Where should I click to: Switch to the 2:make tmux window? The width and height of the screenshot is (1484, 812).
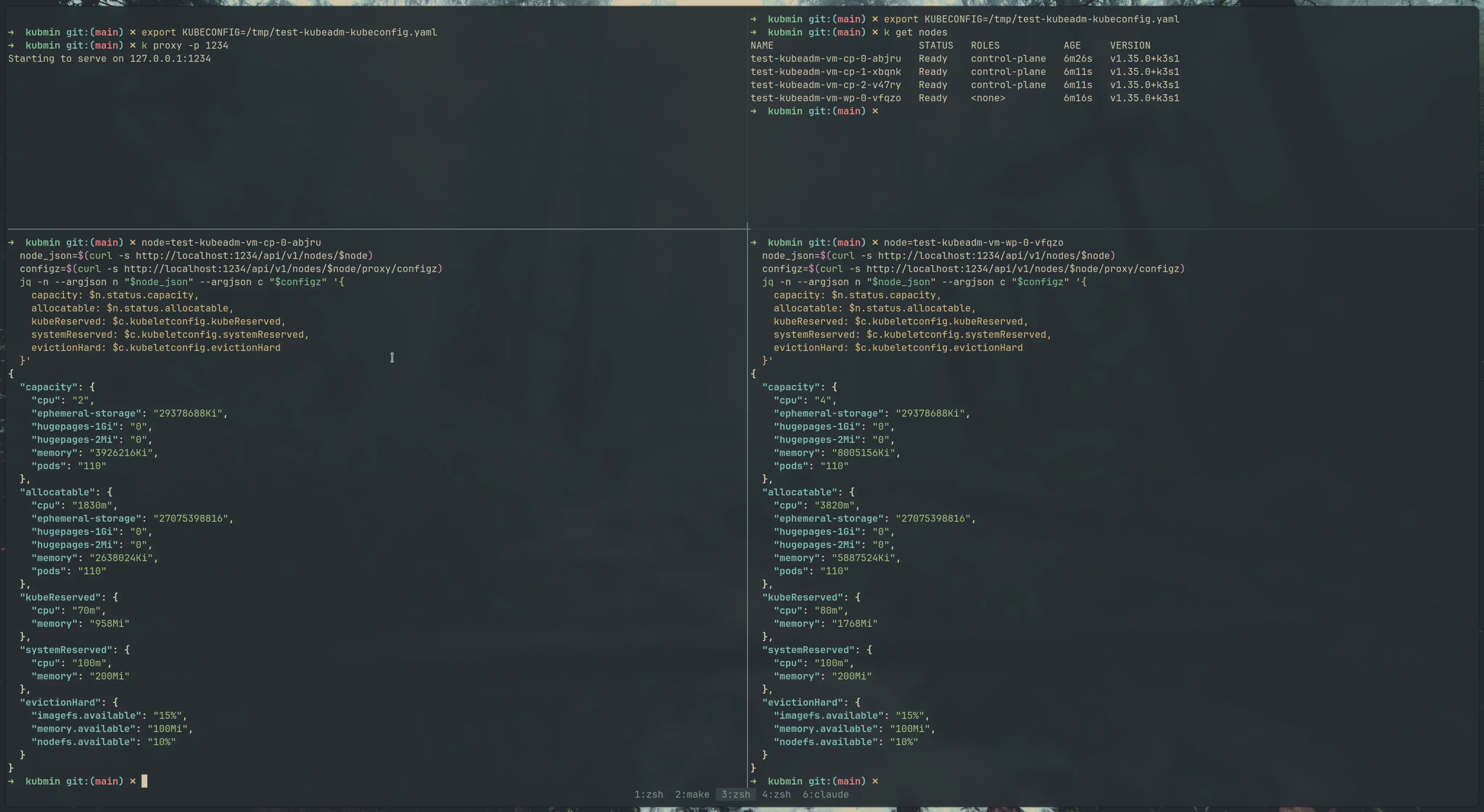click(x=692, y=795)
